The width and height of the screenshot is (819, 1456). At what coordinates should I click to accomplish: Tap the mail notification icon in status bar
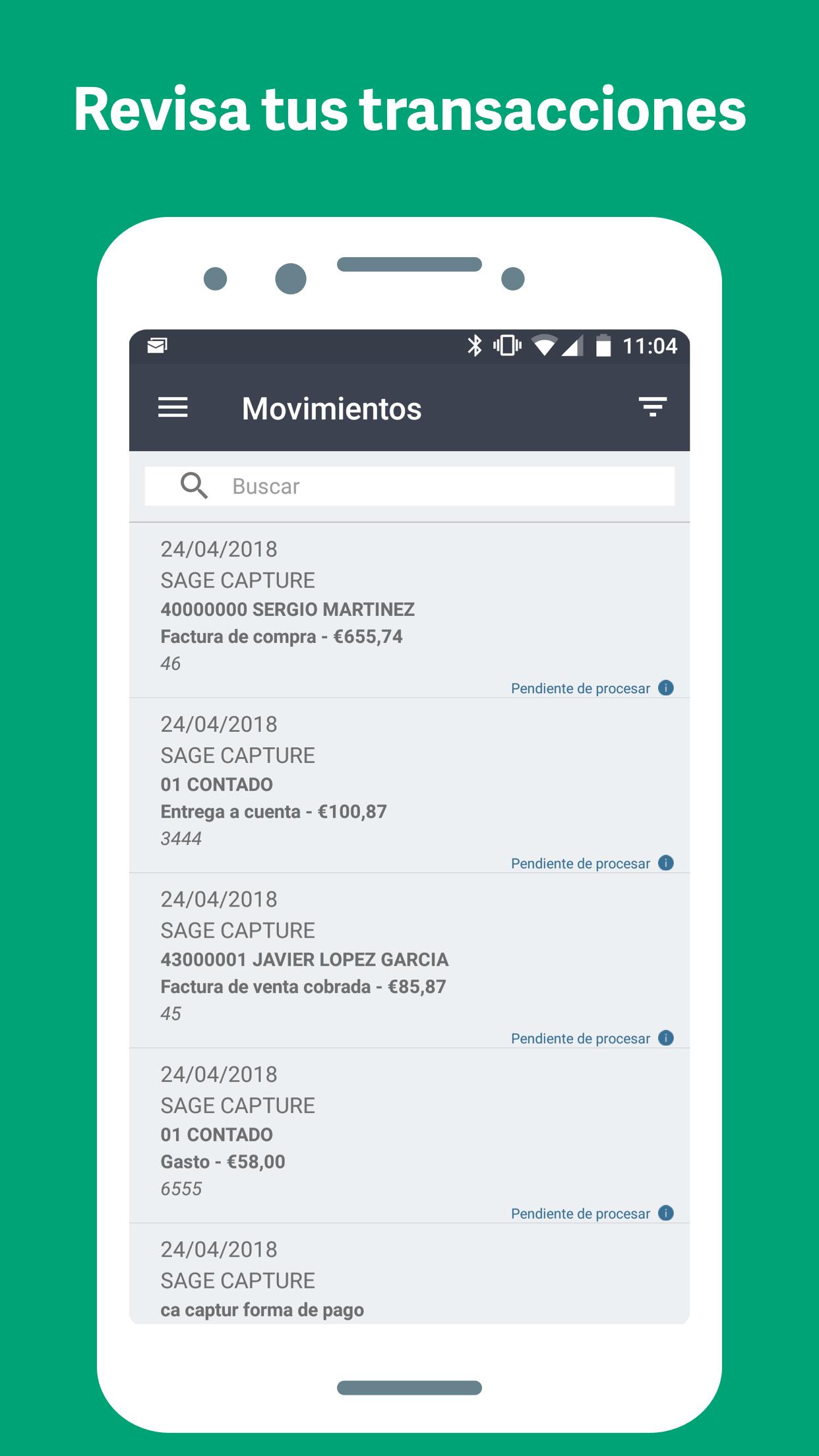pos(157,346)
